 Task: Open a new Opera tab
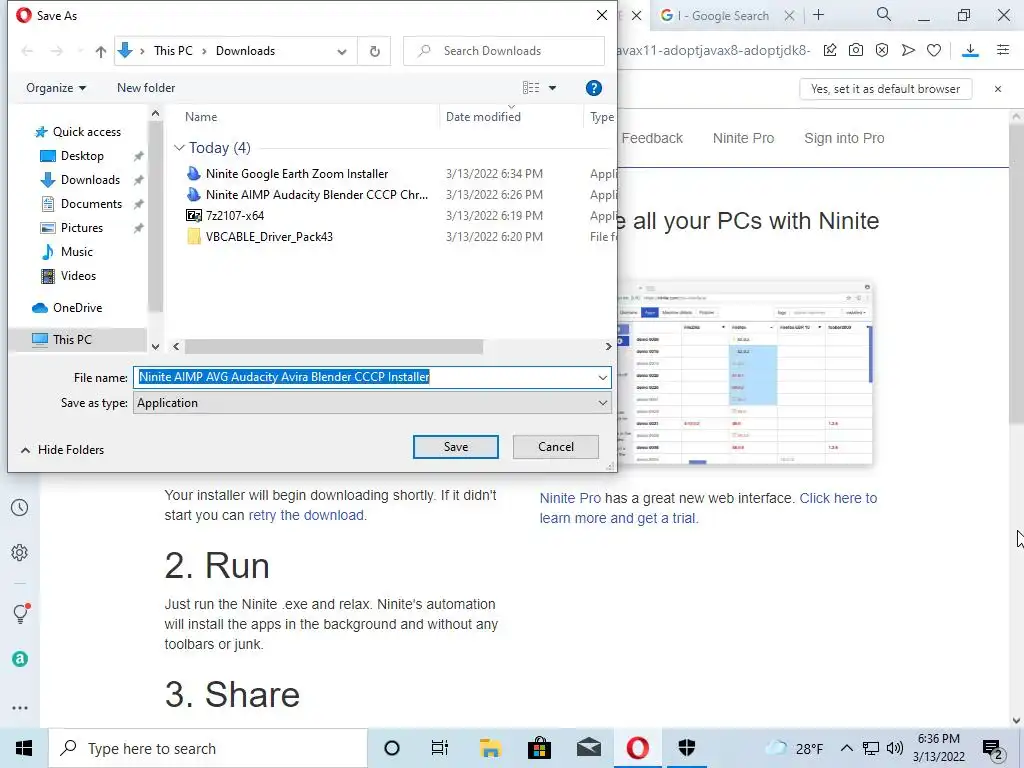[818, 15]
